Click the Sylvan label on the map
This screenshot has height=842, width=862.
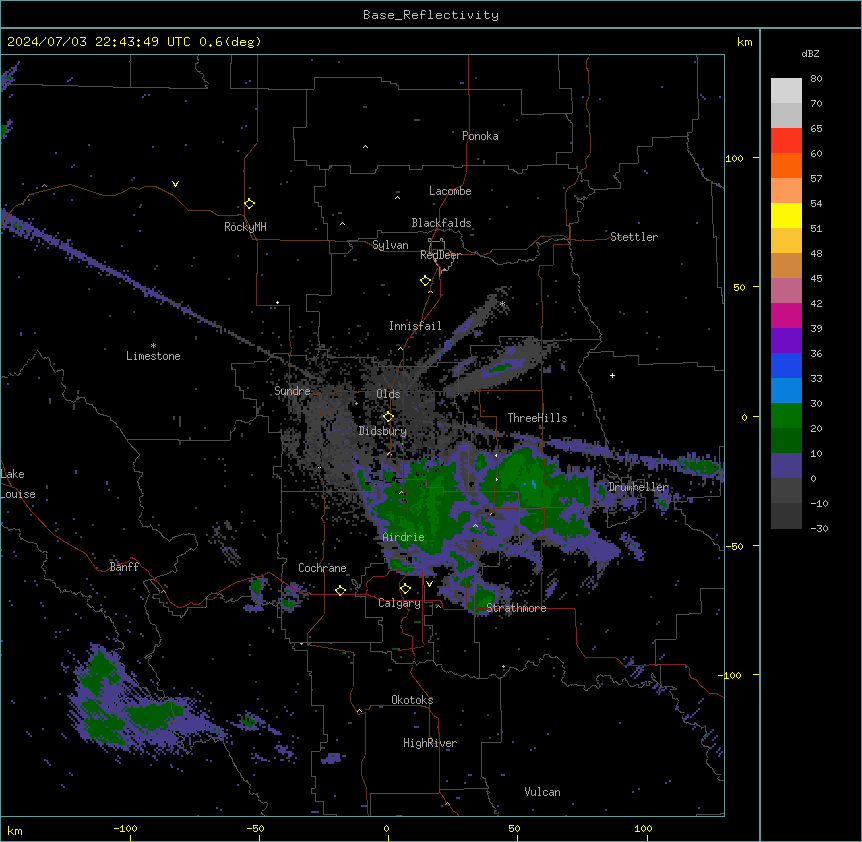pos(390,245)
